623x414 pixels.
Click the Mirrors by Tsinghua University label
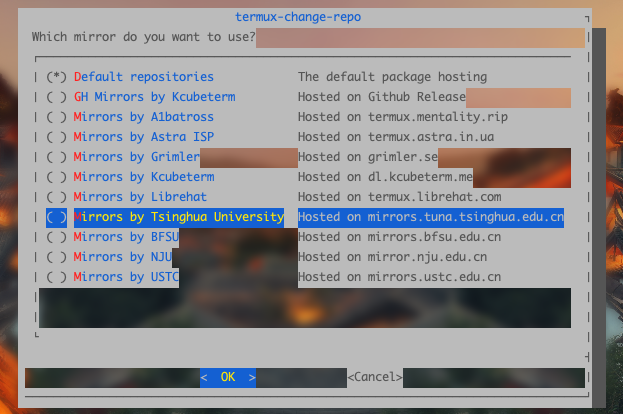[178, 217]
